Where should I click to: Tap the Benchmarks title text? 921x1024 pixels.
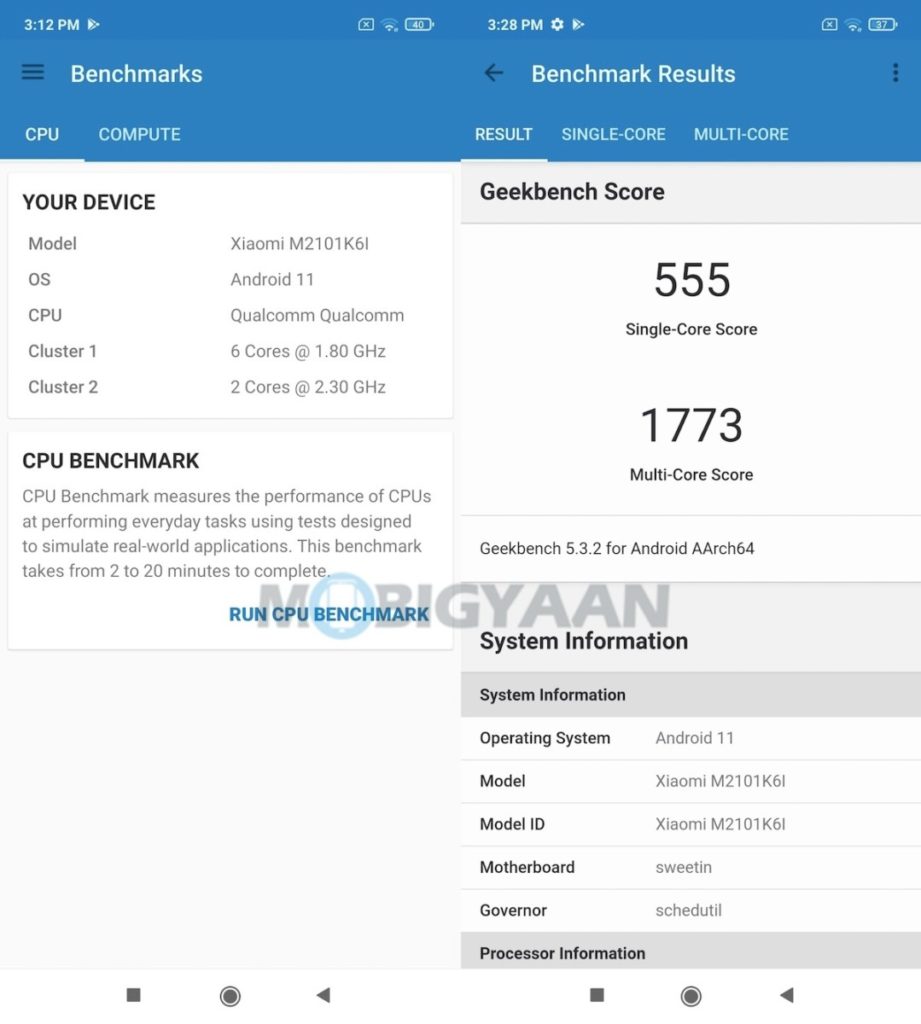pyautogui.click(x=135, y=73)
